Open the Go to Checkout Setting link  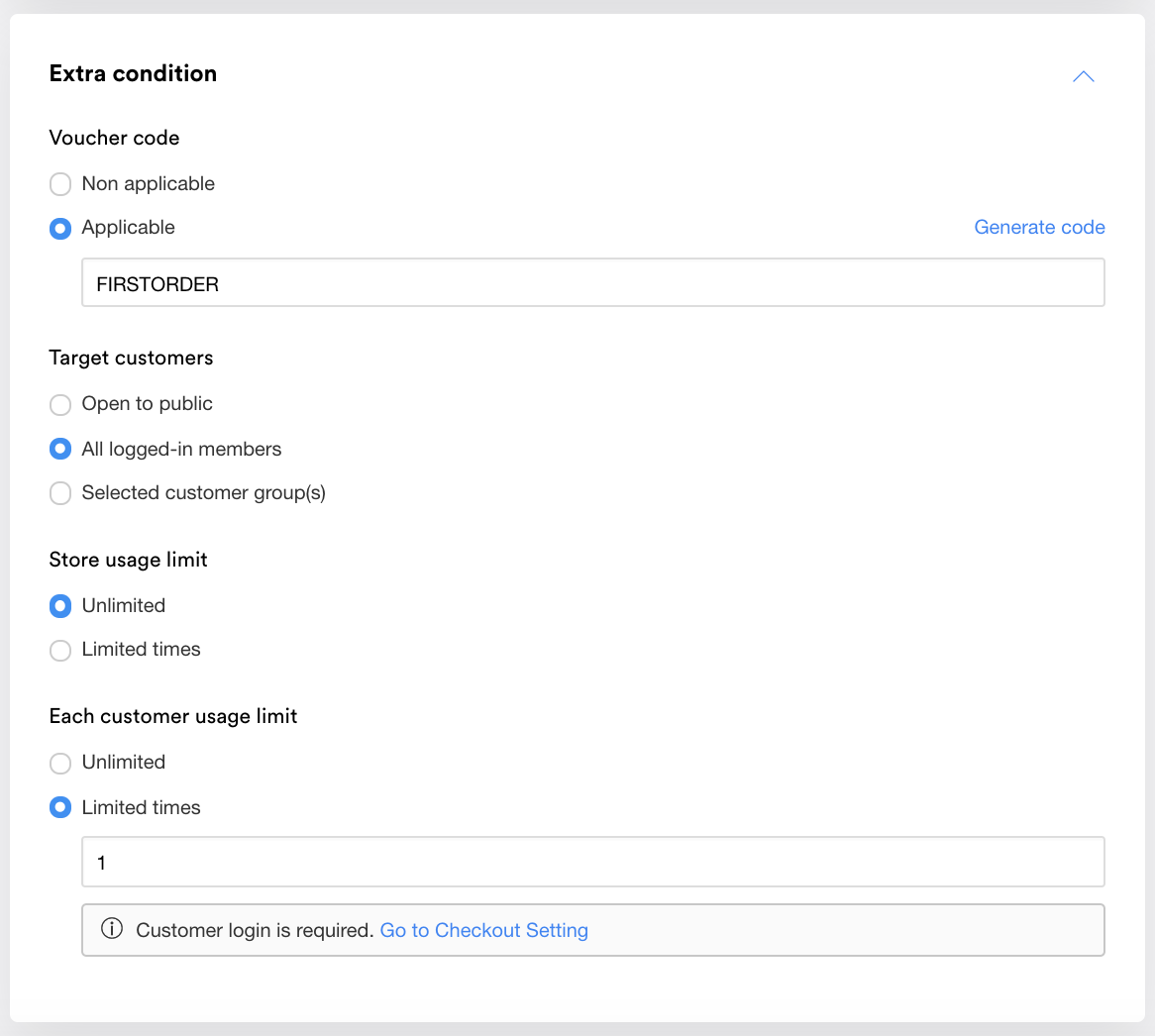tap(484, 930)
